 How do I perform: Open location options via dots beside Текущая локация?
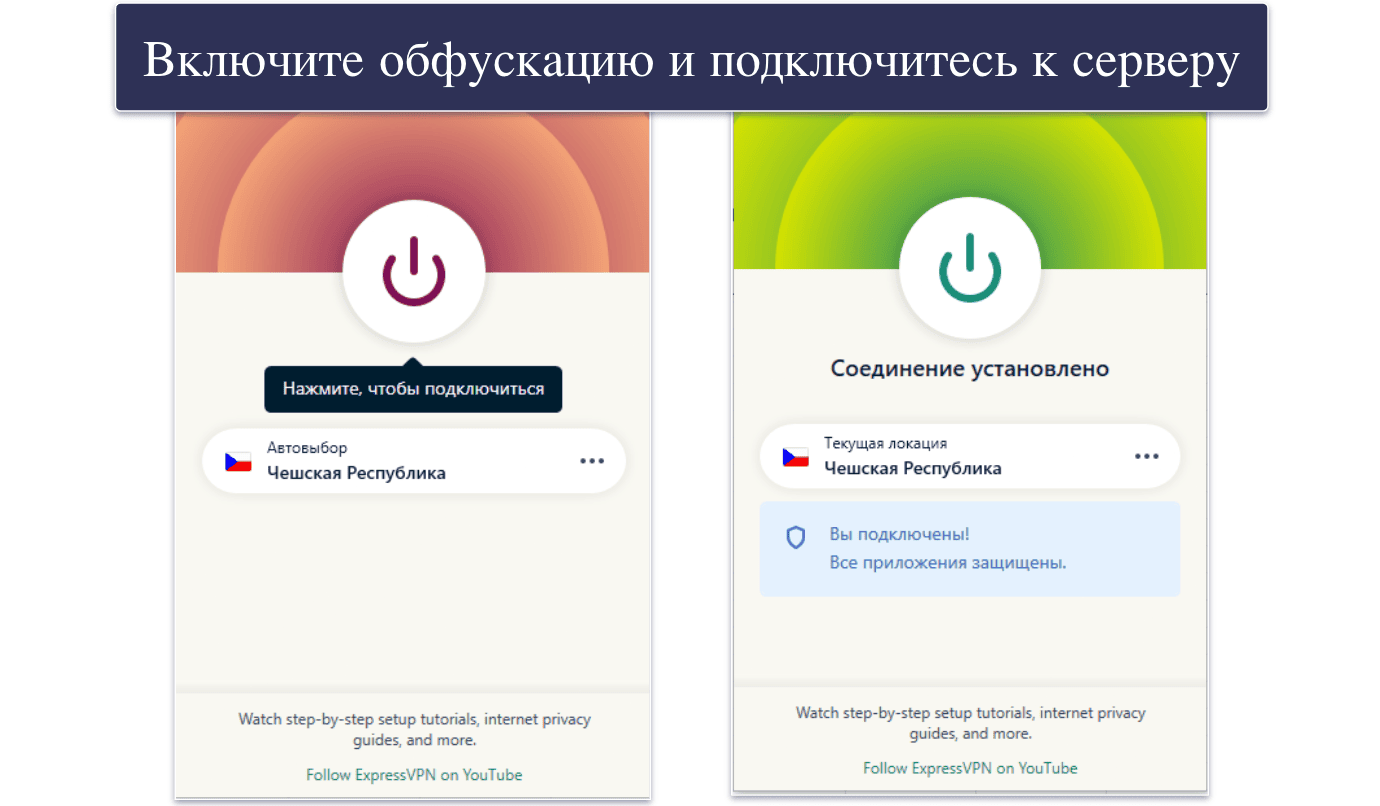(1146, 456)
